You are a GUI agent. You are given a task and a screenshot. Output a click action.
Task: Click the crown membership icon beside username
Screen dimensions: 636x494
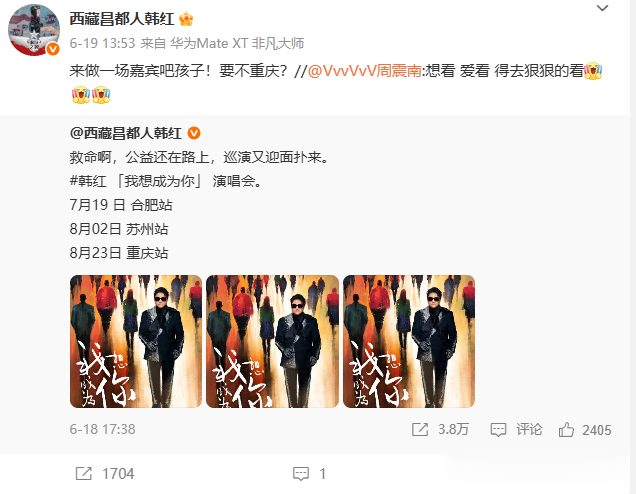186,19
